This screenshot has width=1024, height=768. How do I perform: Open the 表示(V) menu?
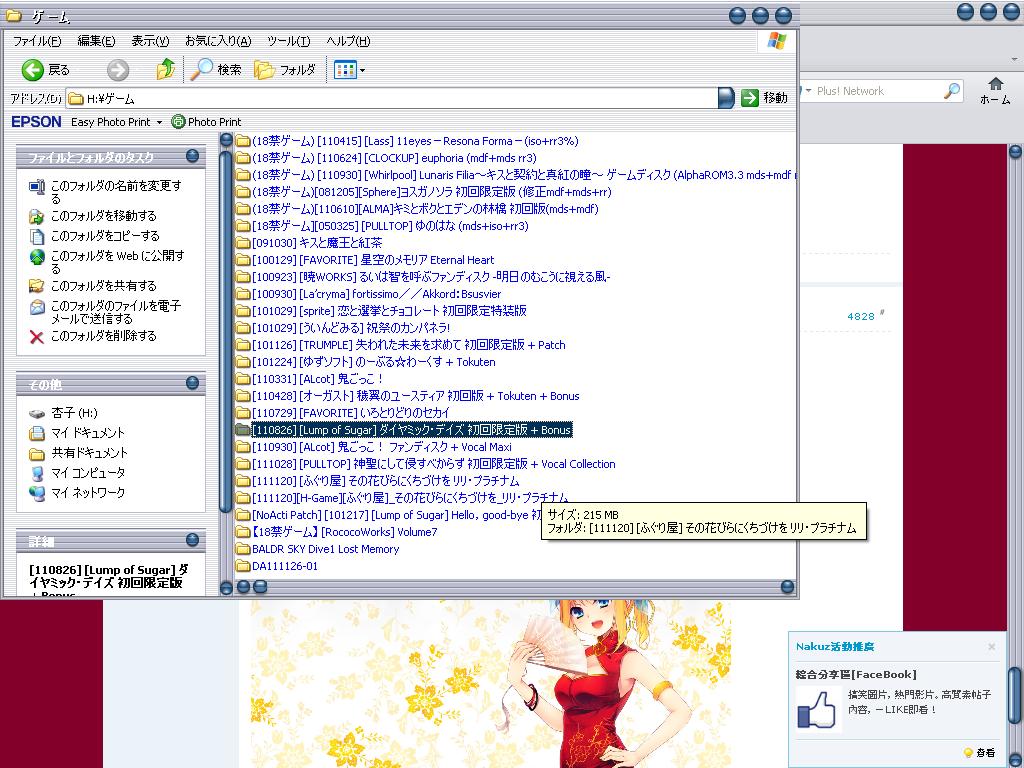(x=150, y=41)
